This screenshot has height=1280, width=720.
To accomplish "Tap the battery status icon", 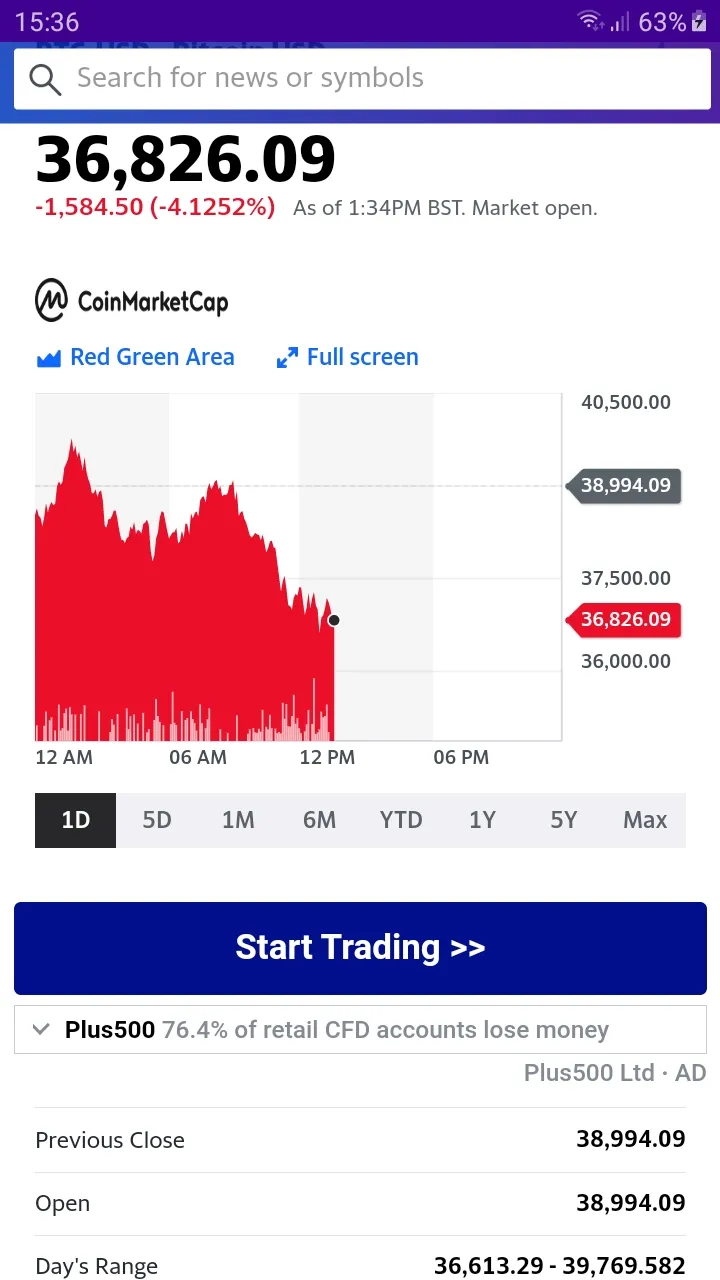I will coord(699,21).
